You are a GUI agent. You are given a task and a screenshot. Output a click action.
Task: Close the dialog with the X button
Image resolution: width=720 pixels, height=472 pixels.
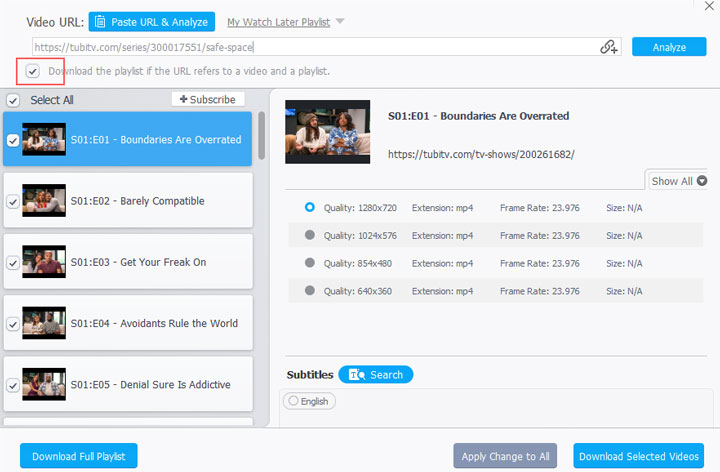(x=709, y=6)
